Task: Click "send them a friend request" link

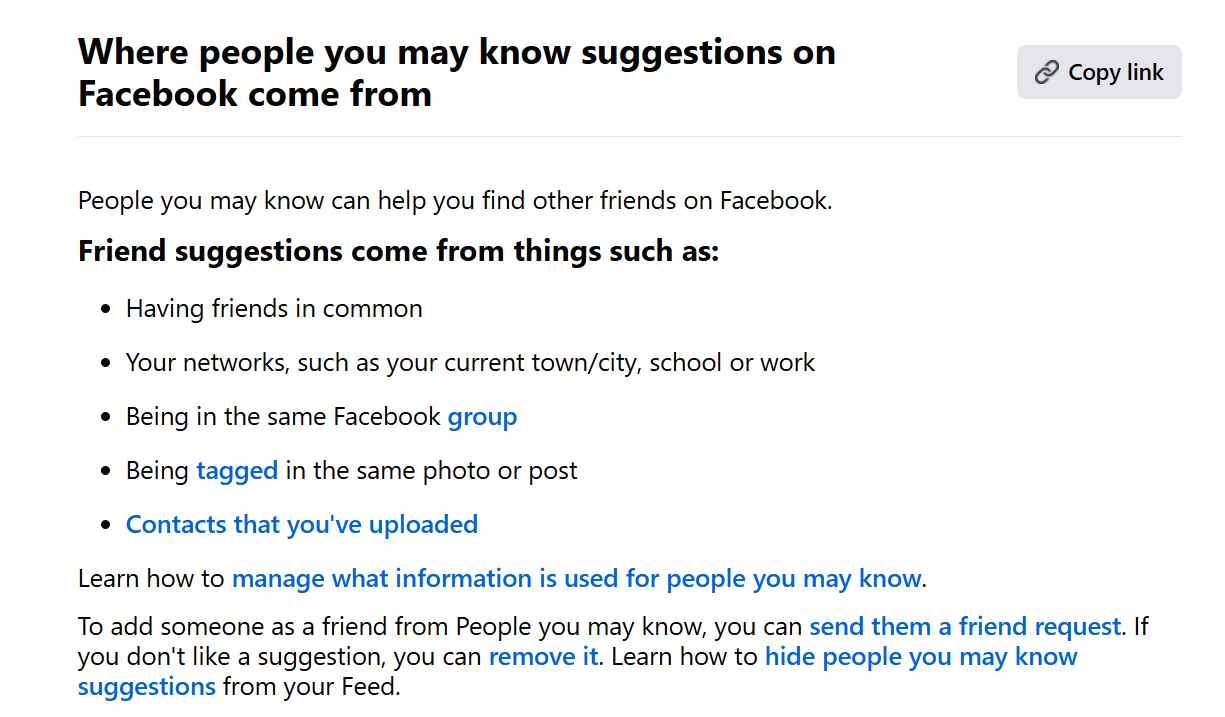Action: [964, 627]
